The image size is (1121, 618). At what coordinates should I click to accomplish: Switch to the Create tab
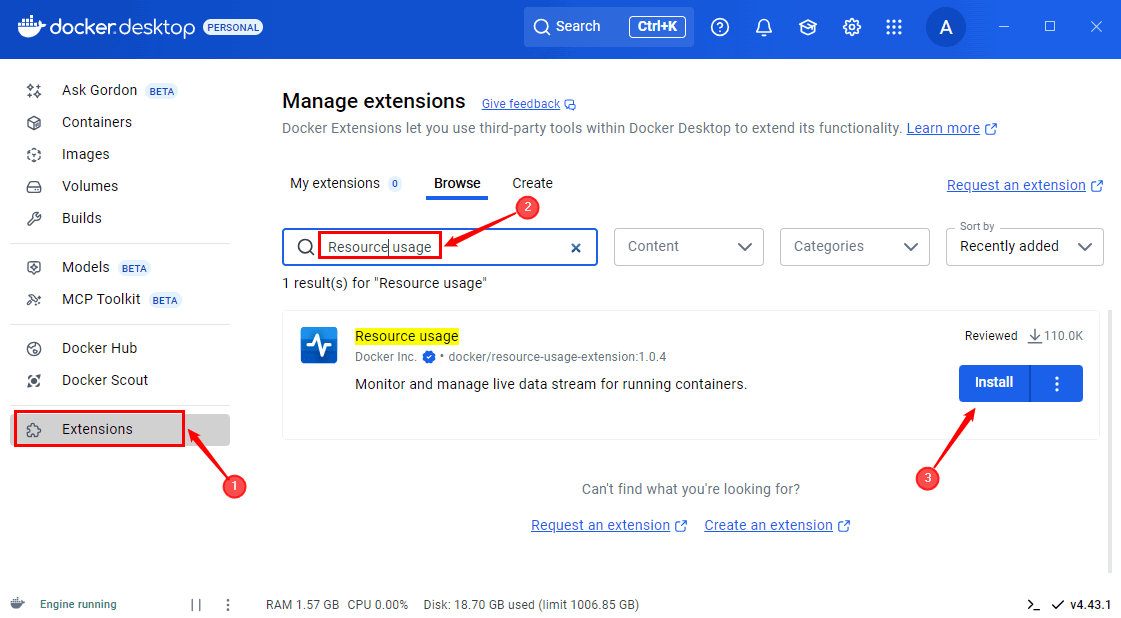pyautogui.click(x=532, y=183)
